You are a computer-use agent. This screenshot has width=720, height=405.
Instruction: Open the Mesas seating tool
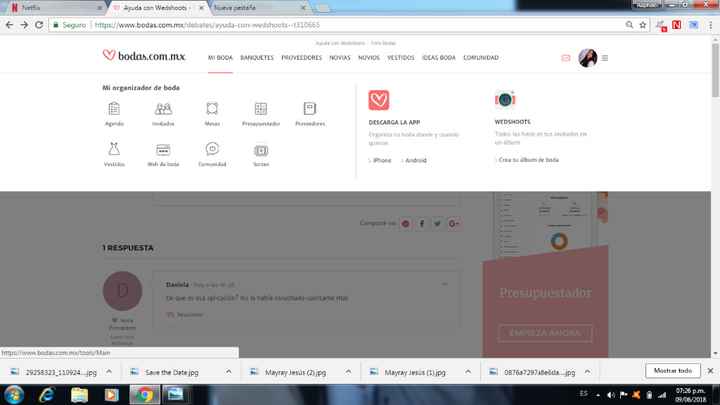click(x=212, y=114)
